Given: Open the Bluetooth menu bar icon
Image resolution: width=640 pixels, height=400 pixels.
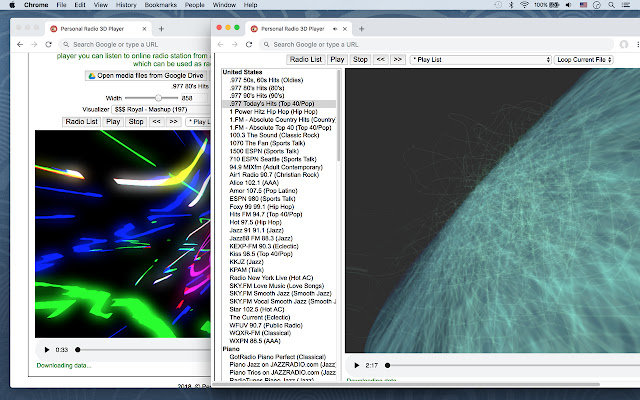Looking at the screenshot, I should (511, 5).
